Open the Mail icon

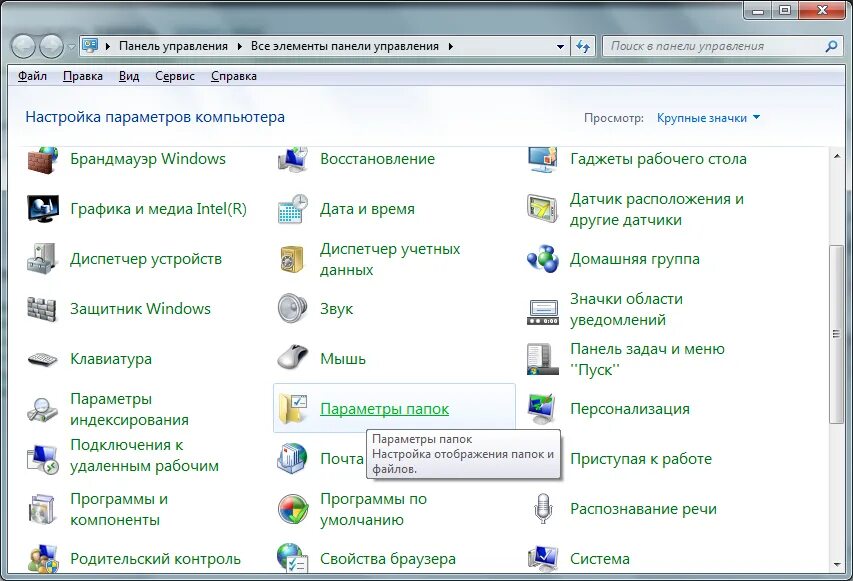click(x=293, y=459)
